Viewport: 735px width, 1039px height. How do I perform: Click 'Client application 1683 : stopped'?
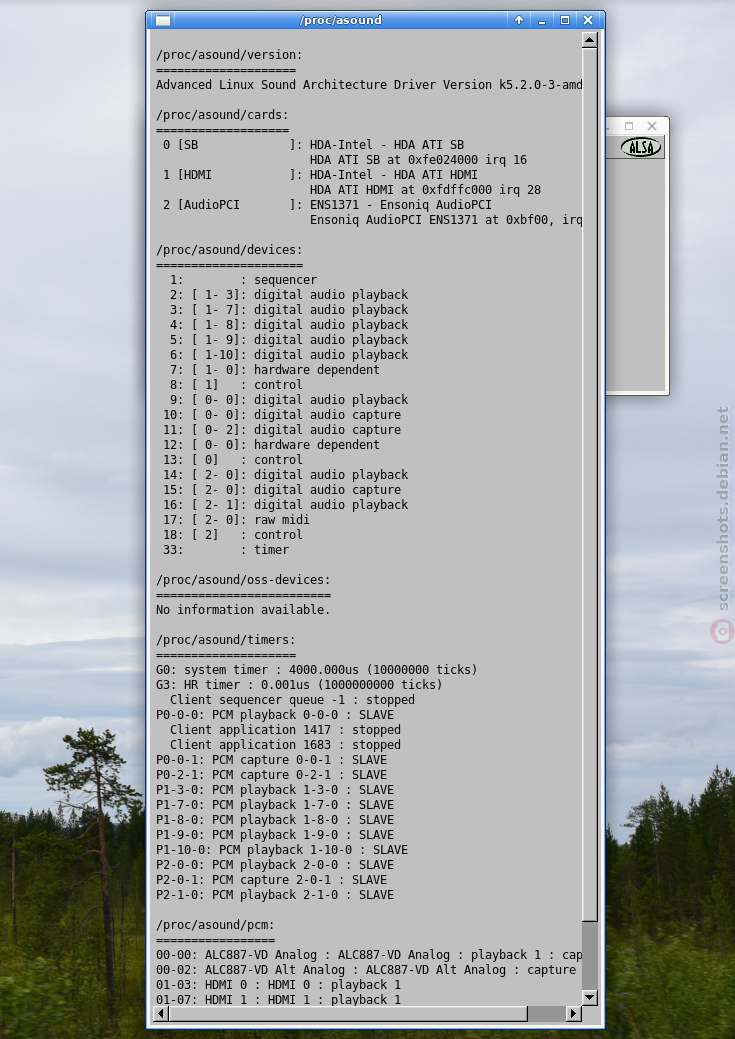coord(285,745)
